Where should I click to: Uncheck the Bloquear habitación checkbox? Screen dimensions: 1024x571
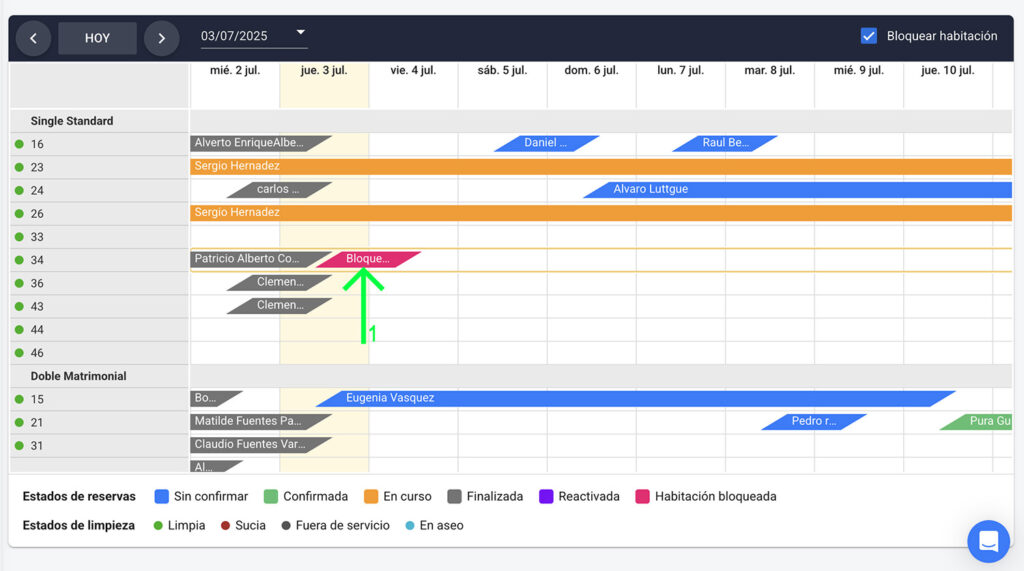869,36
